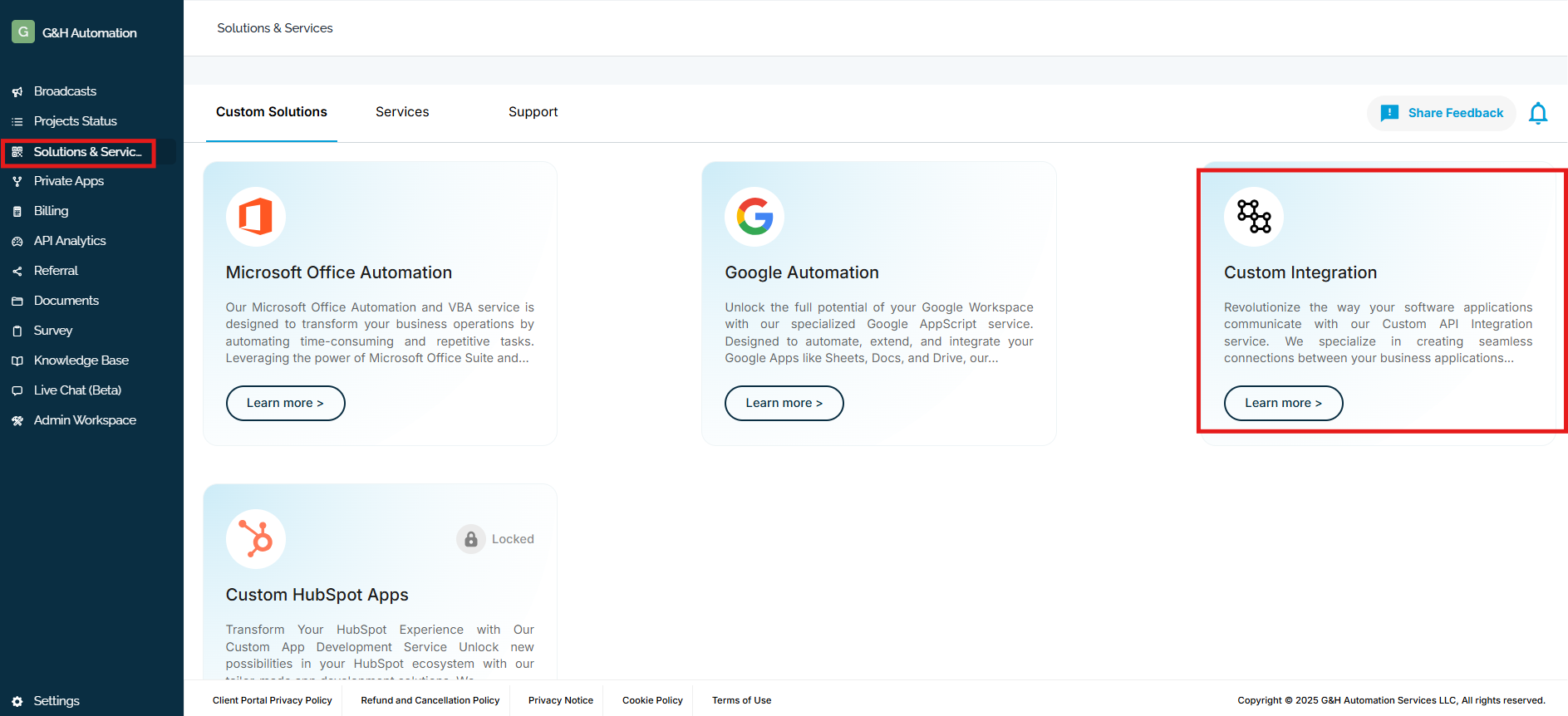Screen dimensions: 1568x716
Task: Switch to the Services tab
Action: point(402,112)
